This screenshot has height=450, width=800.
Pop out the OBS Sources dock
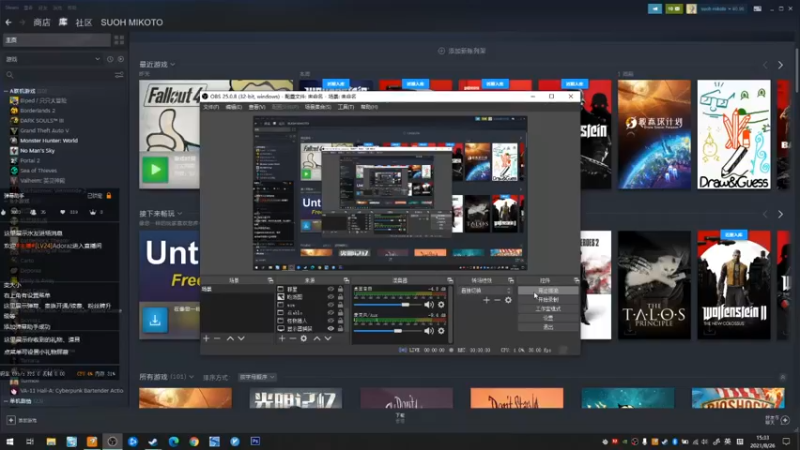pyautogui.click(x=346, y=280)
